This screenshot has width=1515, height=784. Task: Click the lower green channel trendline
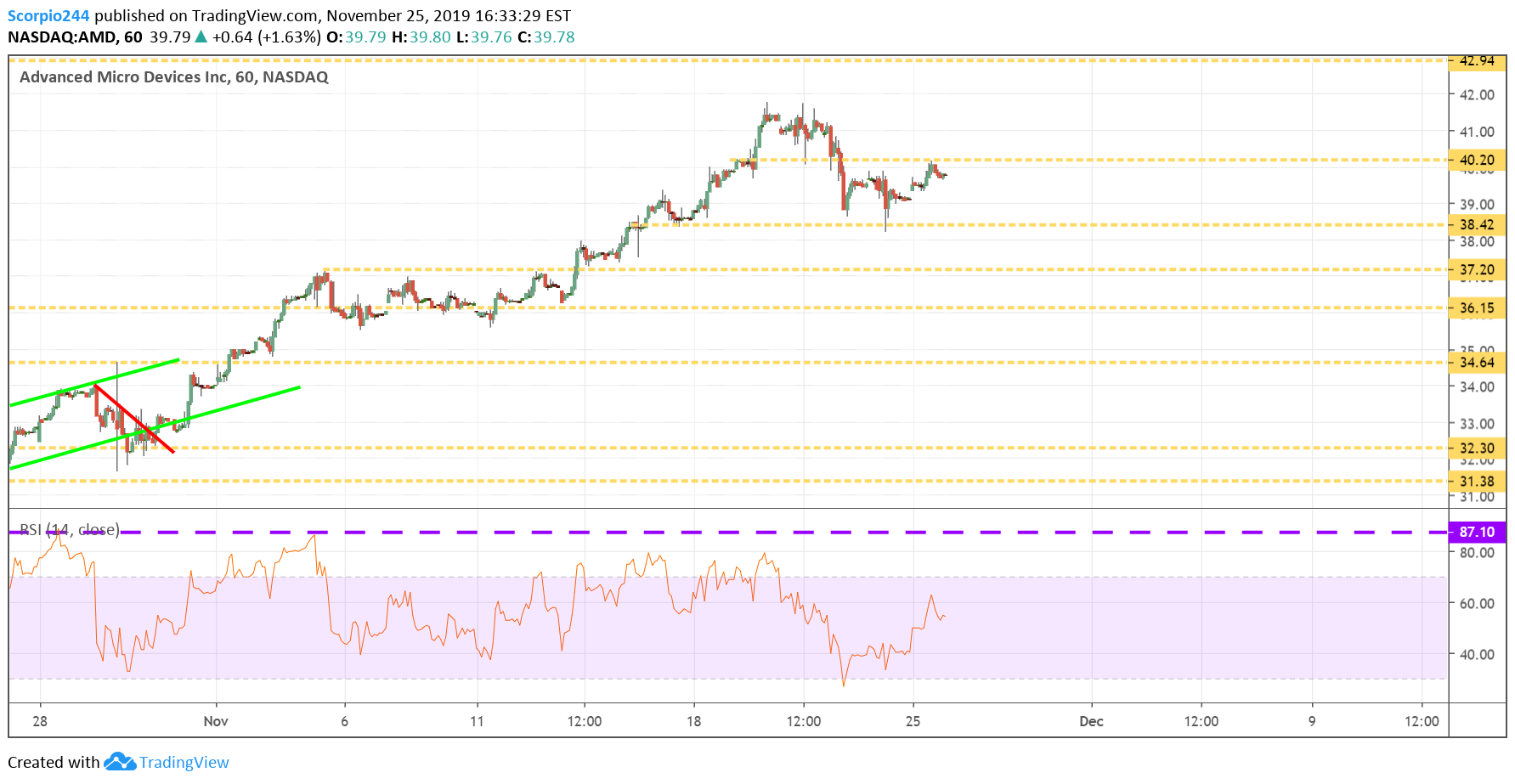[155, 427]
